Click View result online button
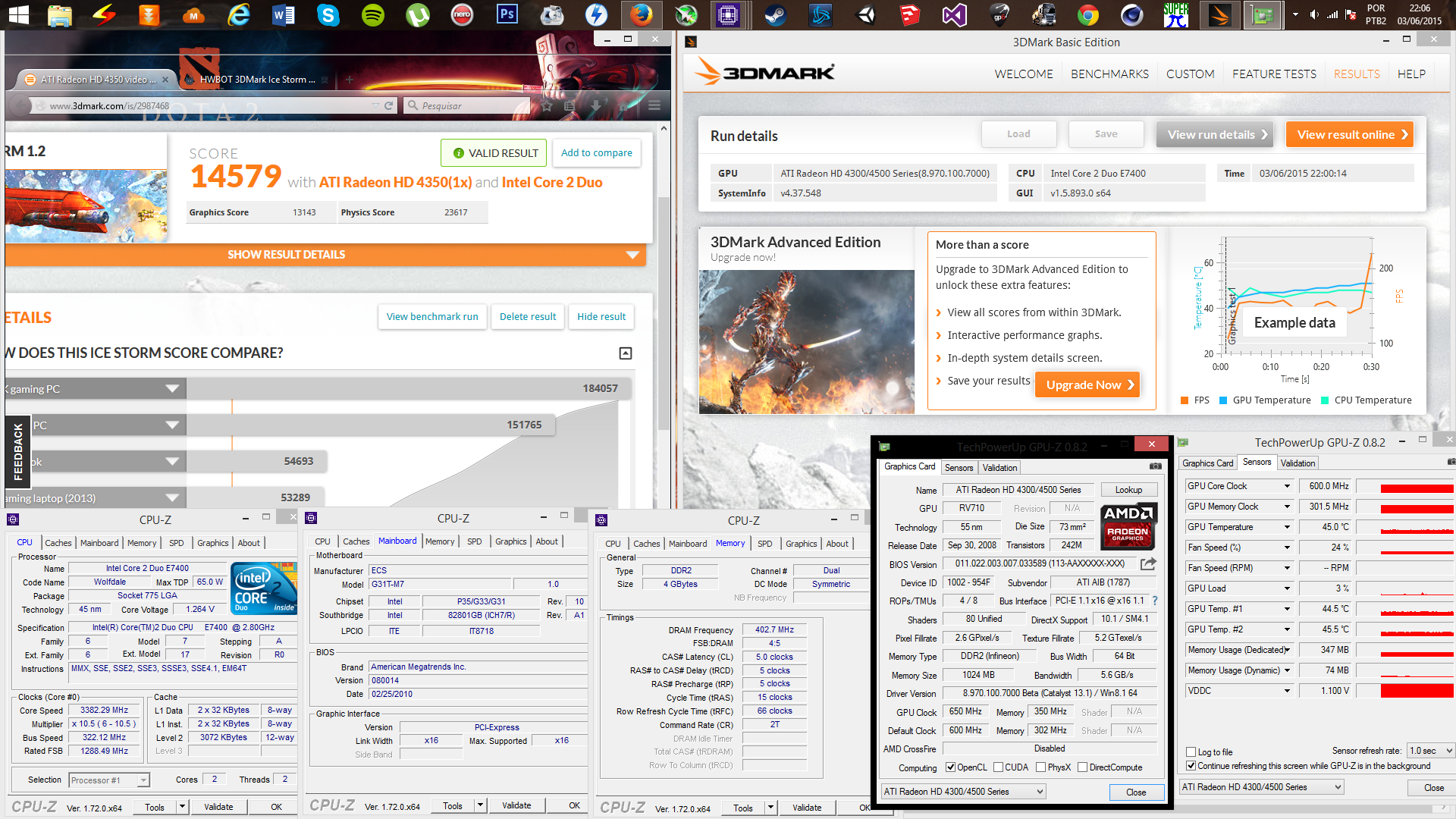Viewport: 1456px width, 819px height. pos(1350,134)
